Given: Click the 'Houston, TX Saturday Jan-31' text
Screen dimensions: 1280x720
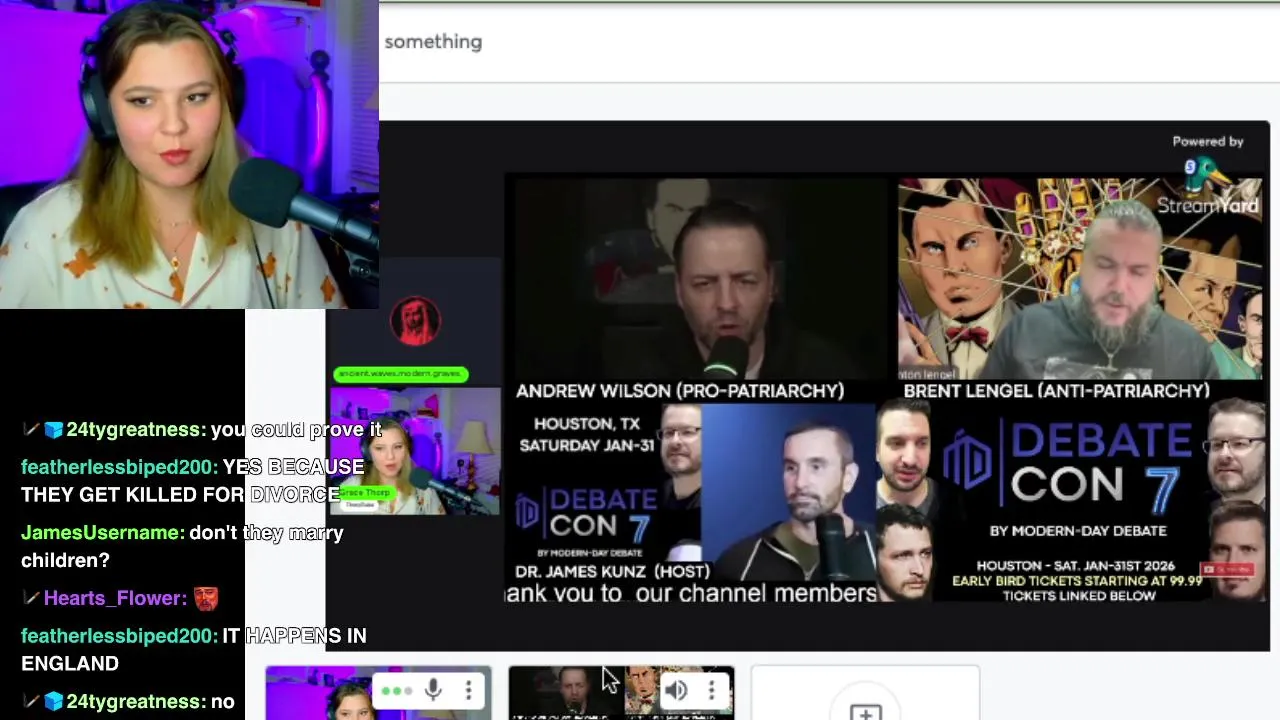Looking at the screenshot, I should (587, 434).
